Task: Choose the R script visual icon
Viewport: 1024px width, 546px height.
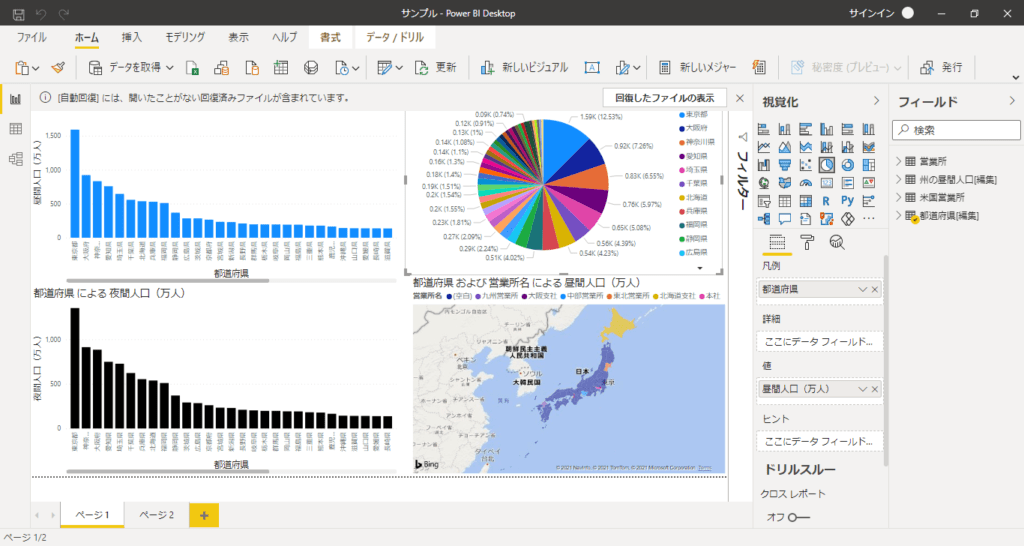Action: (x=826, y=201)
